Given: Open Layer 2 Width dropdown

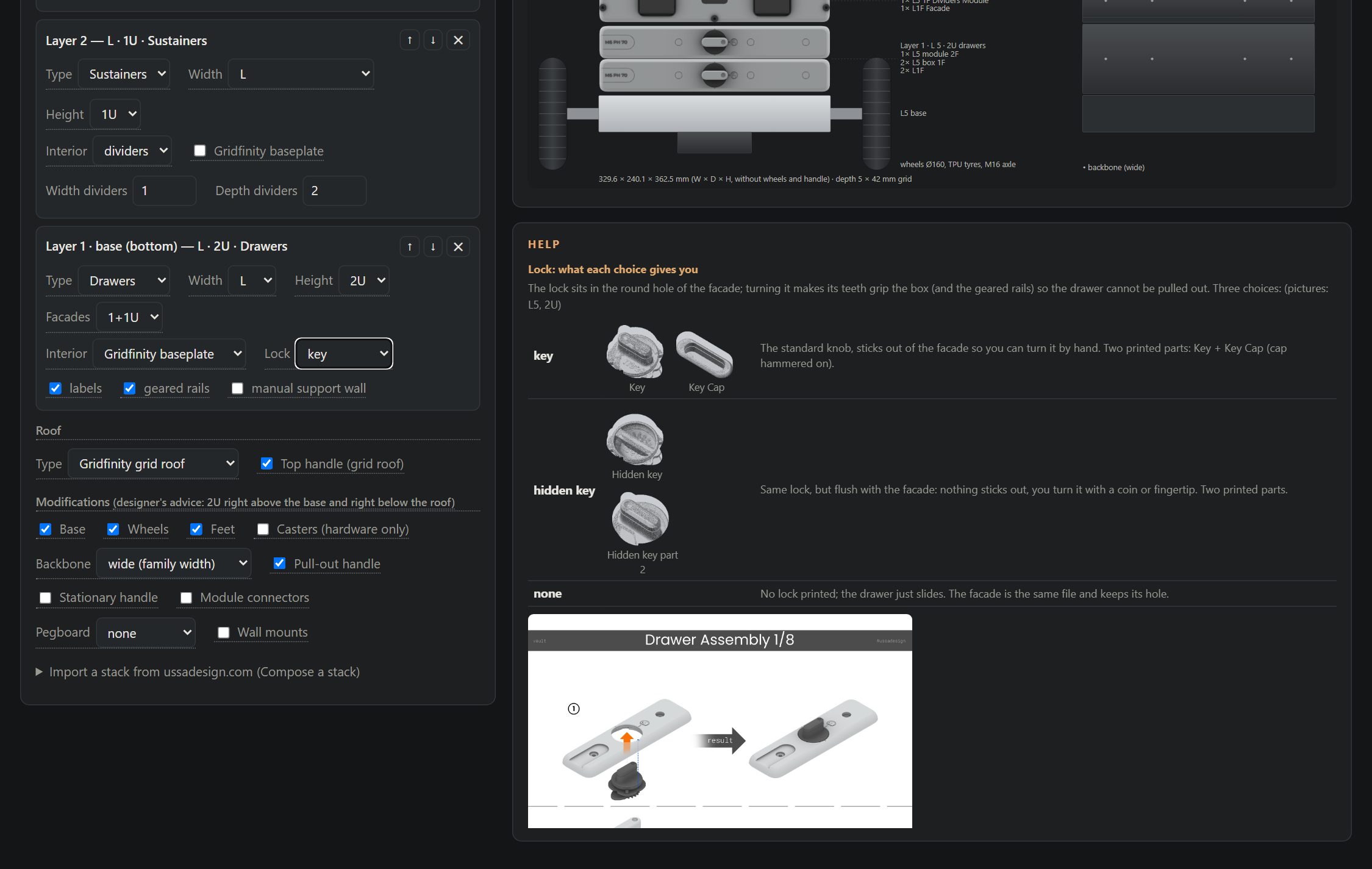Looking at the screenshot, I should 301,74.
